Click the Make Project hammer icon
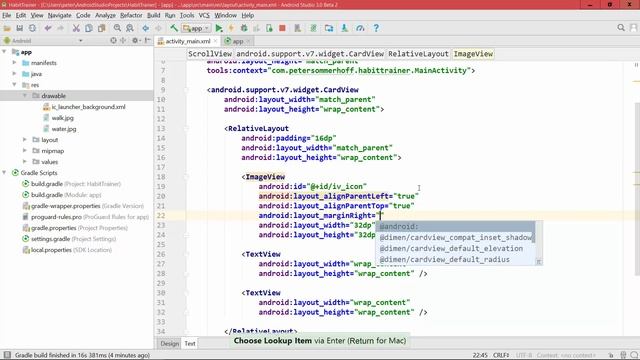Viewport: 640px width, 360px height. (174, 28)
